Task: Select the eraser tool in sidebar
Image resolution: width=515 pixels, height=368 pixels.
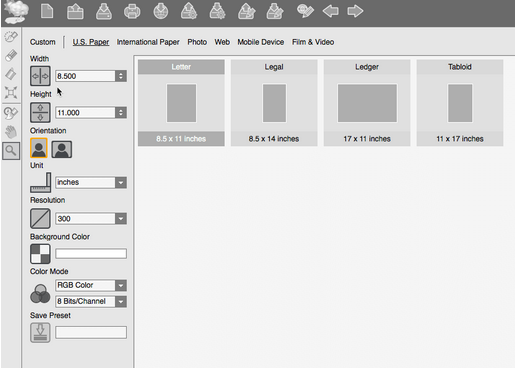Action: 11,55
